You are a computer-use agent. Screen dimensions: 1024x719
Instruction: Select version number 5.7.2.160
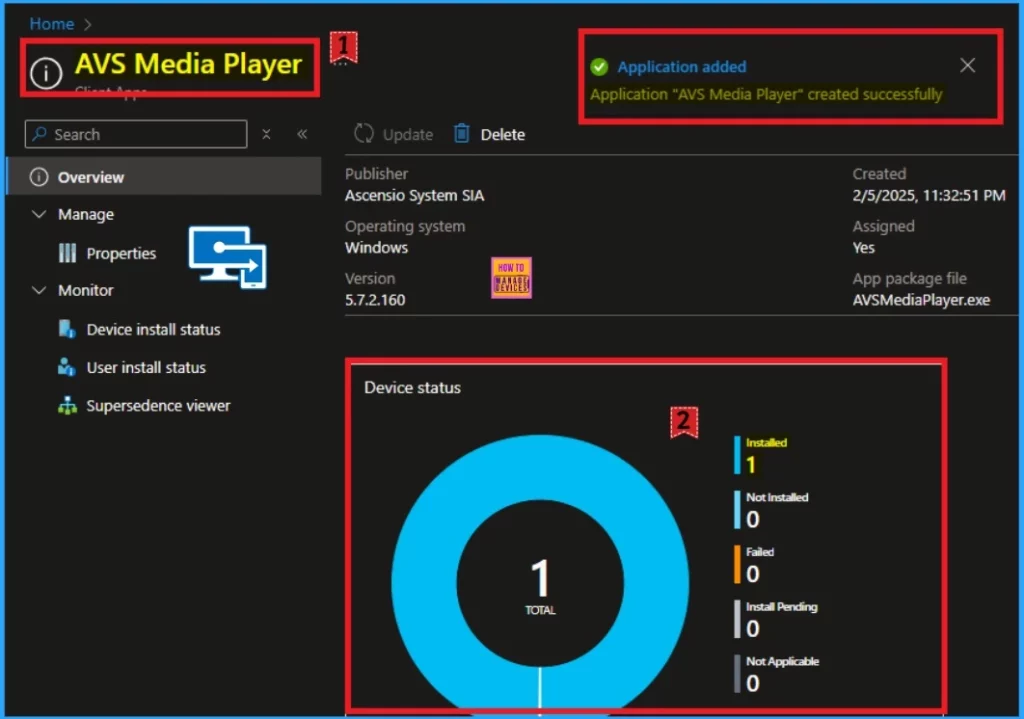[x=376, y=300]
